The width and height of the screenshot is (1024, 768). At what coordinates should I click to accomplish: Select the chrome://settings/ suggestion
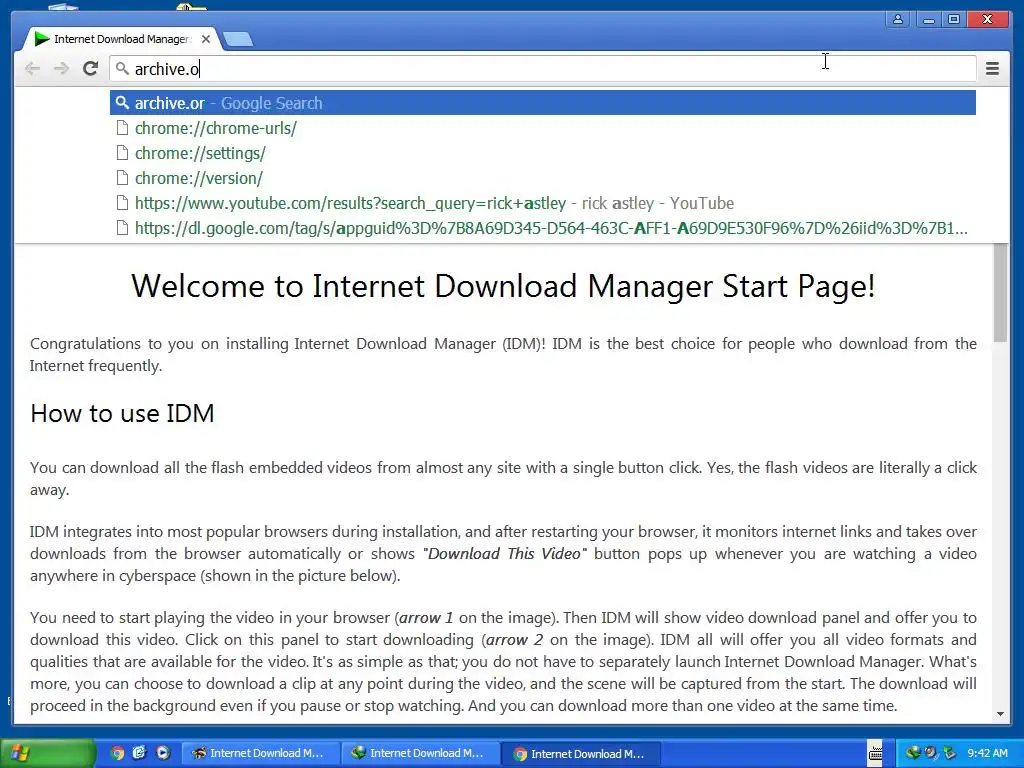click(543, 153)
